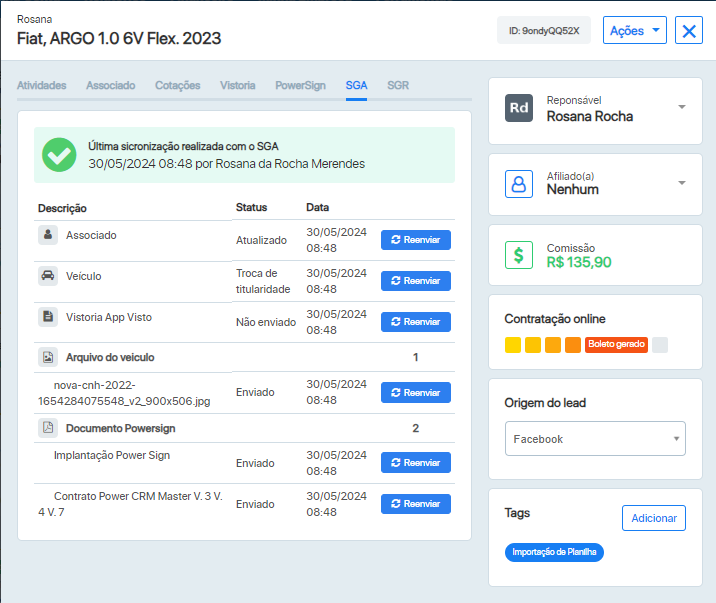Click the Adicionar tag button

pos(654,518)
